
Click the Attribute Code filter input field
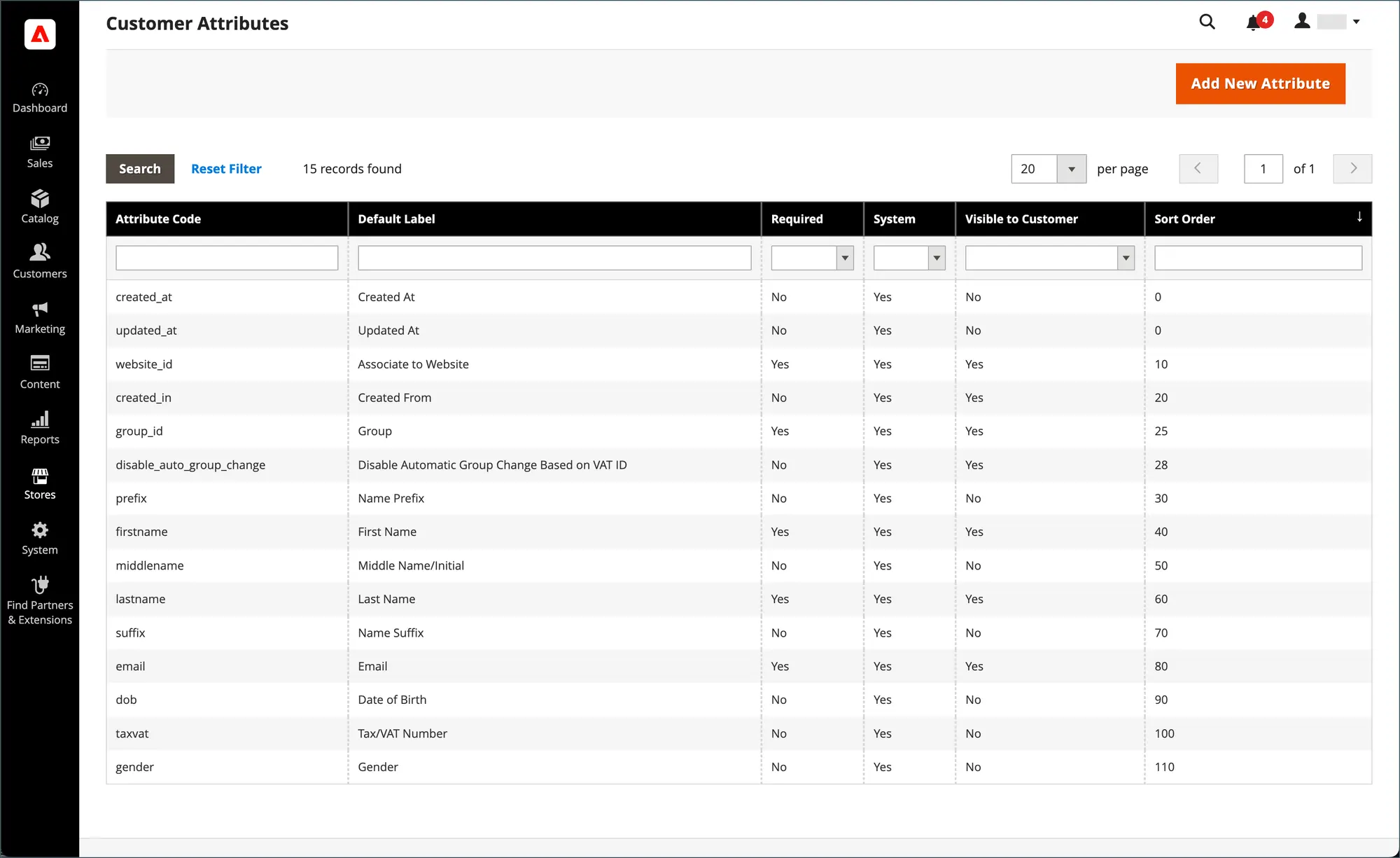[227, 258]
